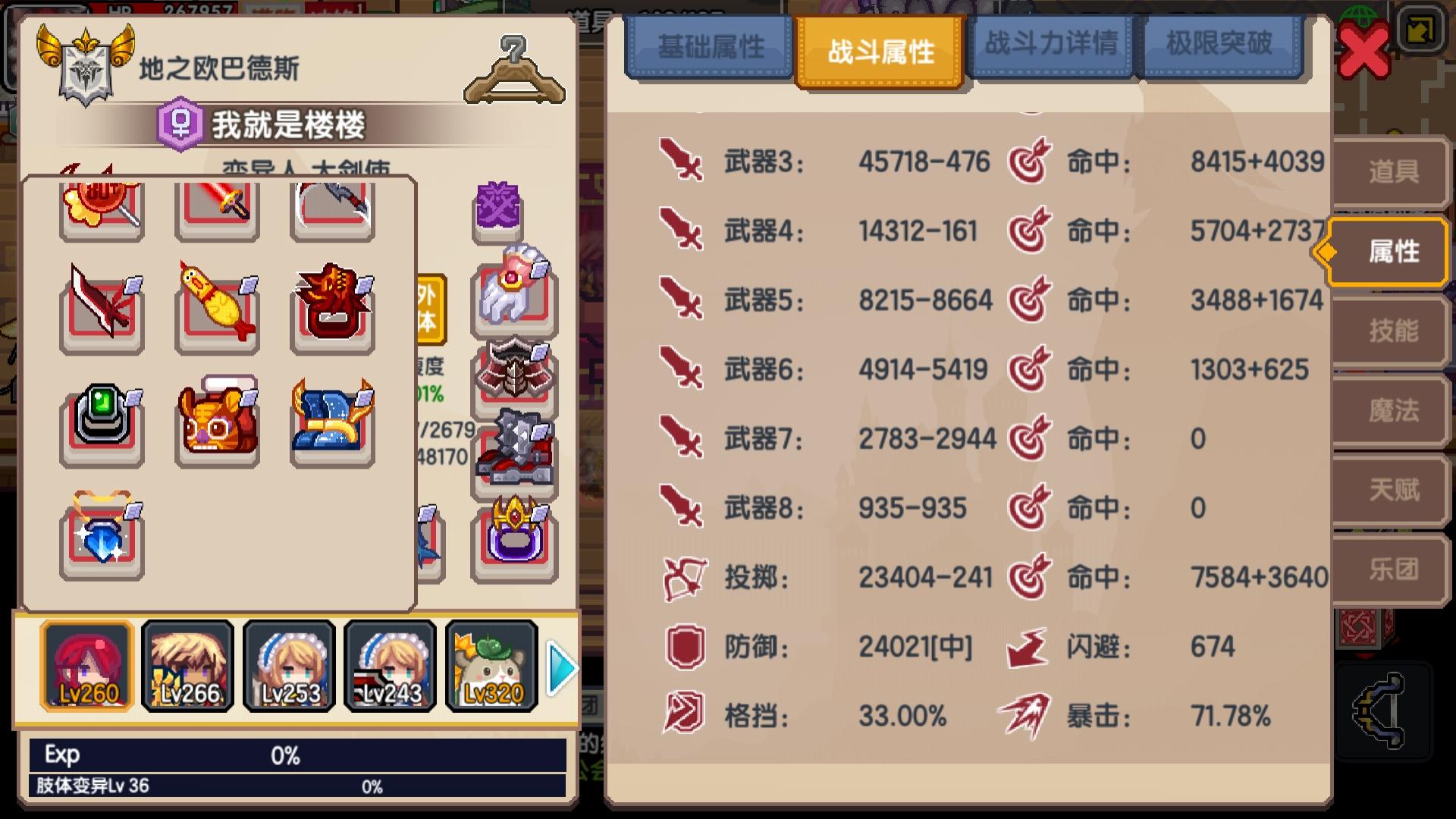Select the white glove equipment slot
Viewport: 1456px width, 819px height.
point(514,293)
